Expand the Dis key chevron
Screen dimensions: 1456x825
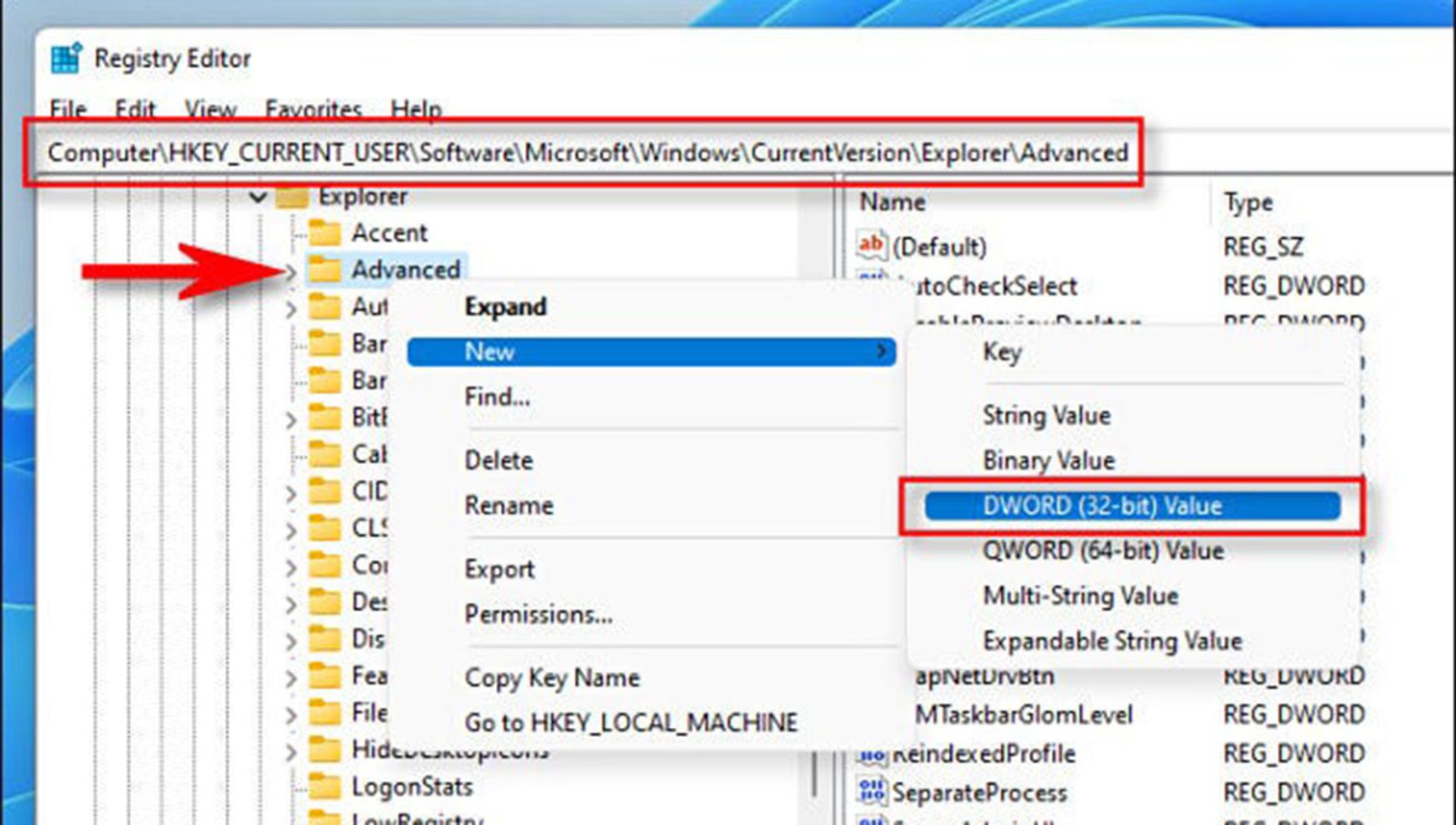291,641
